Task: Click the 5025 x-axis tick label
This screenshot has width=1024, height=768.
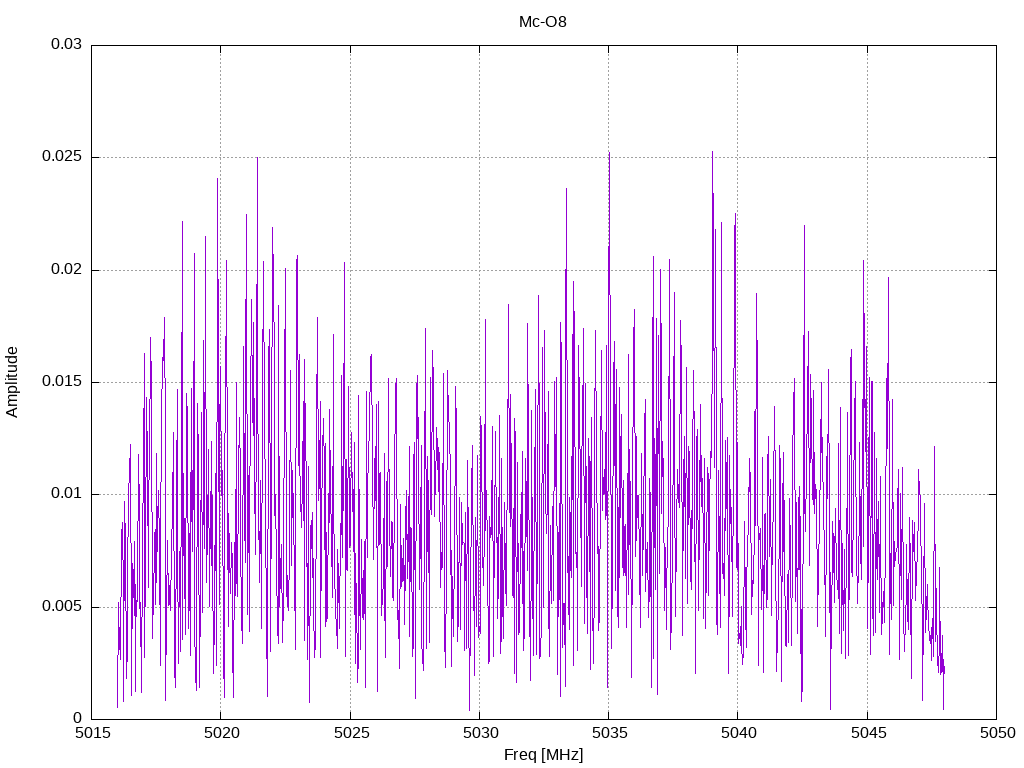Action: click(x=351, y=733)
